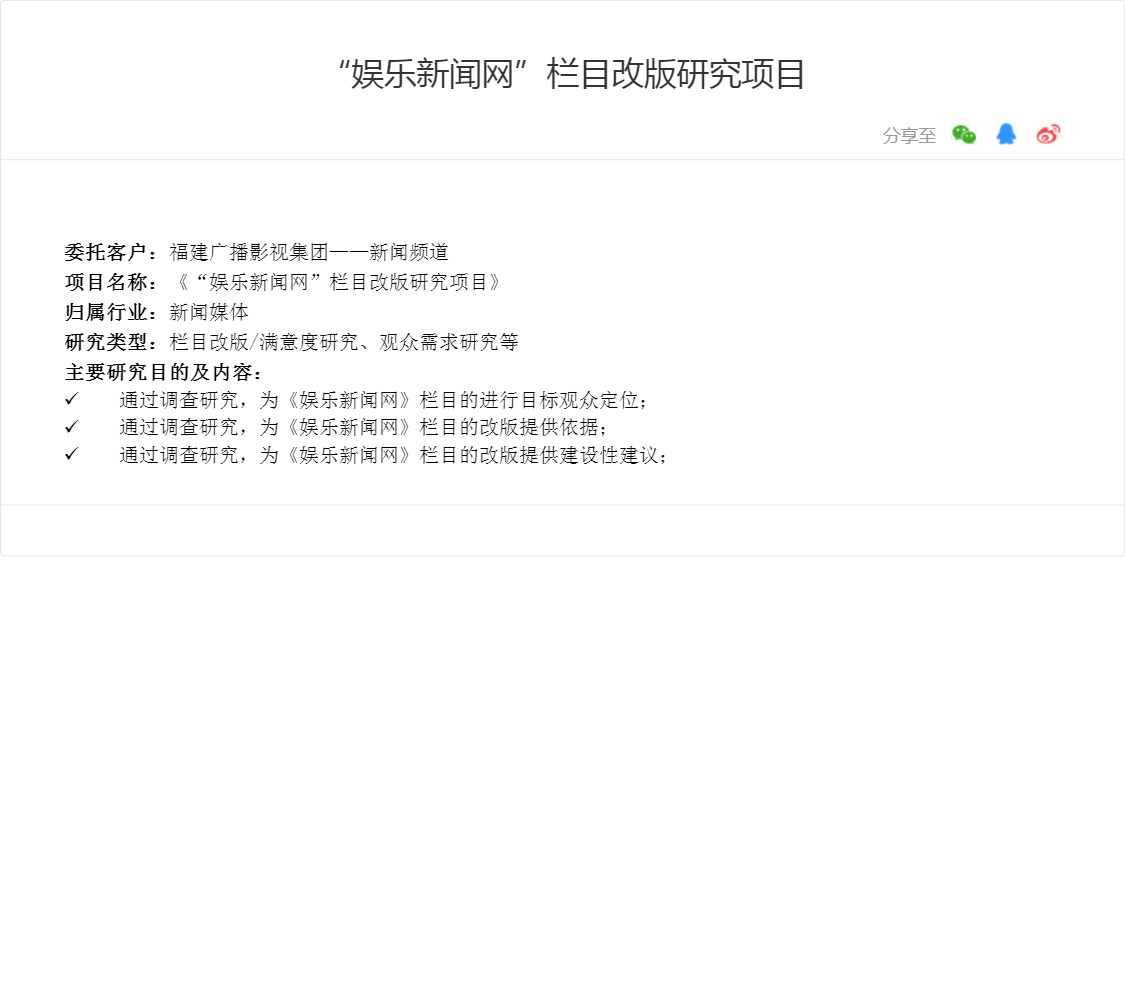Click project name 《“娱乐新闻网”栏目改版研究项目》
Image resolution: width=1125 pixels, height=1000 pixels.
click(339, 282)
